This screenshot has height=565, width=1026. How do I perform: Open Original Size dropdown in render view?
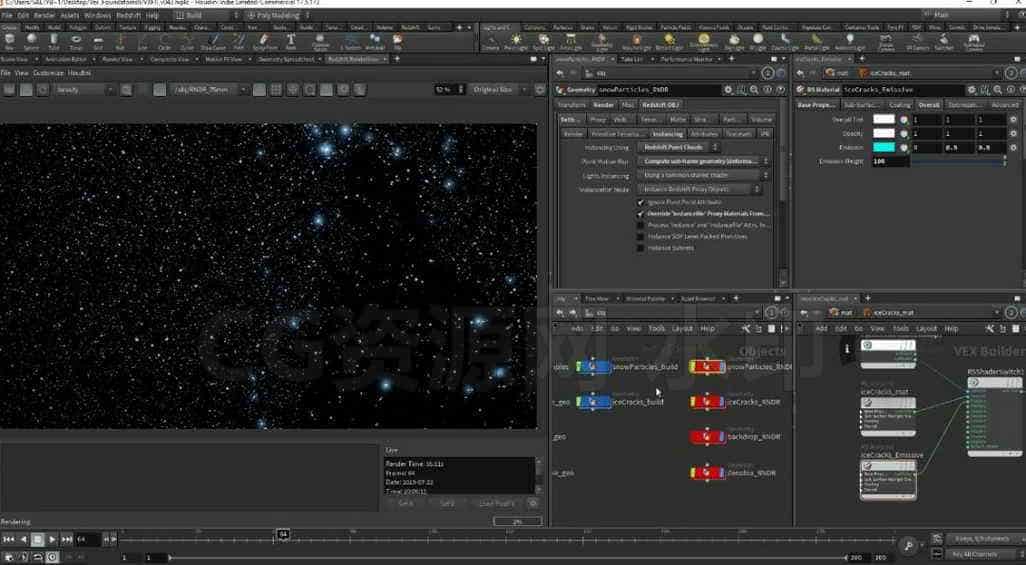(498, 90)
